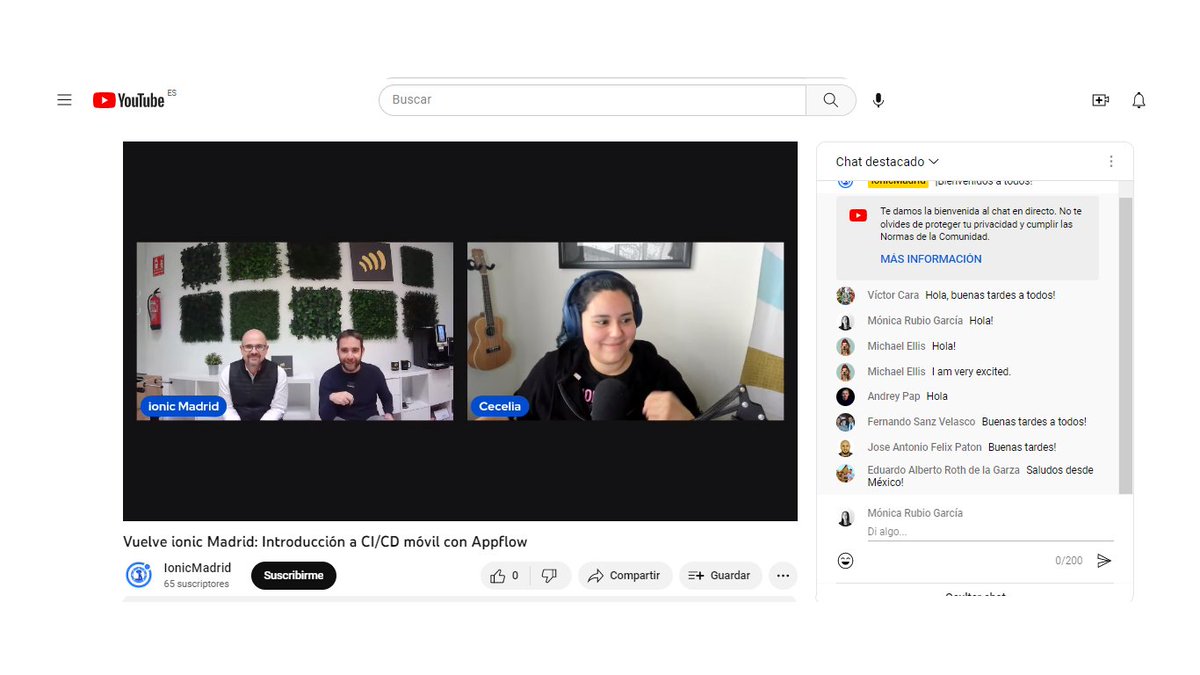Click the ionic Madrid video feed

295,331
